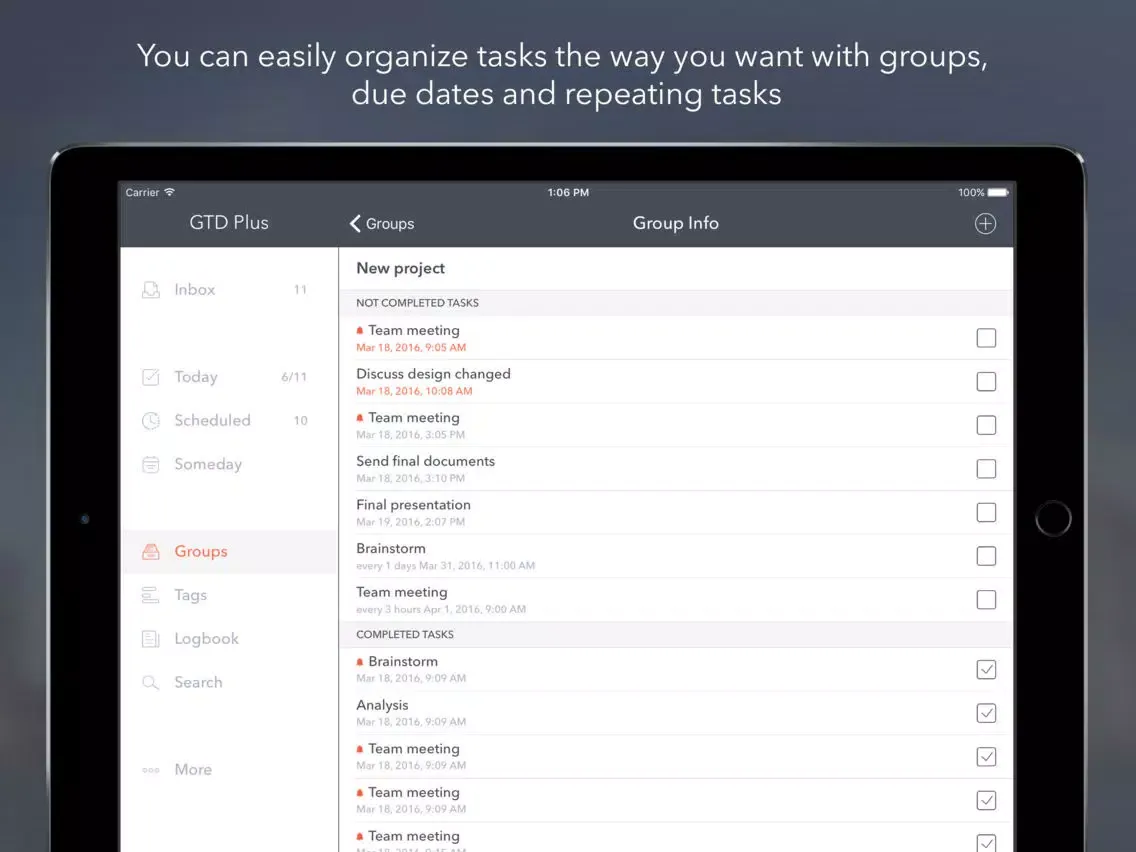Check Team meeting every 3 hours box
Image resolution: width=1136 pixels, height=852 pixels.
coord(986,599)
